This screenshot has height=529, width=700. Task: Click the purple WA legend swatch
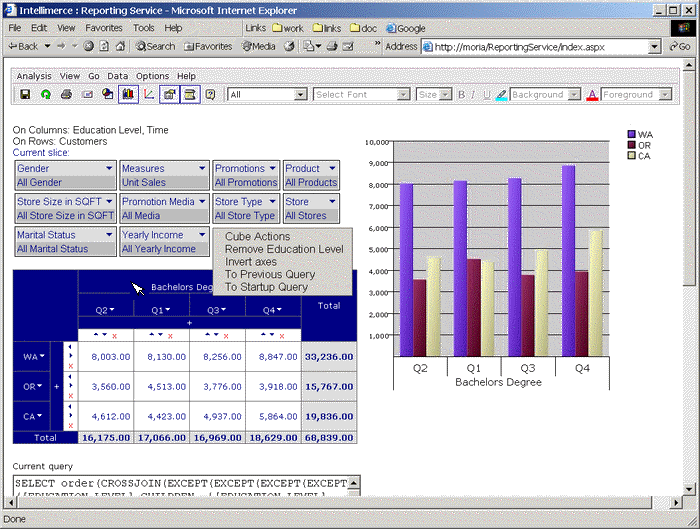631,134
